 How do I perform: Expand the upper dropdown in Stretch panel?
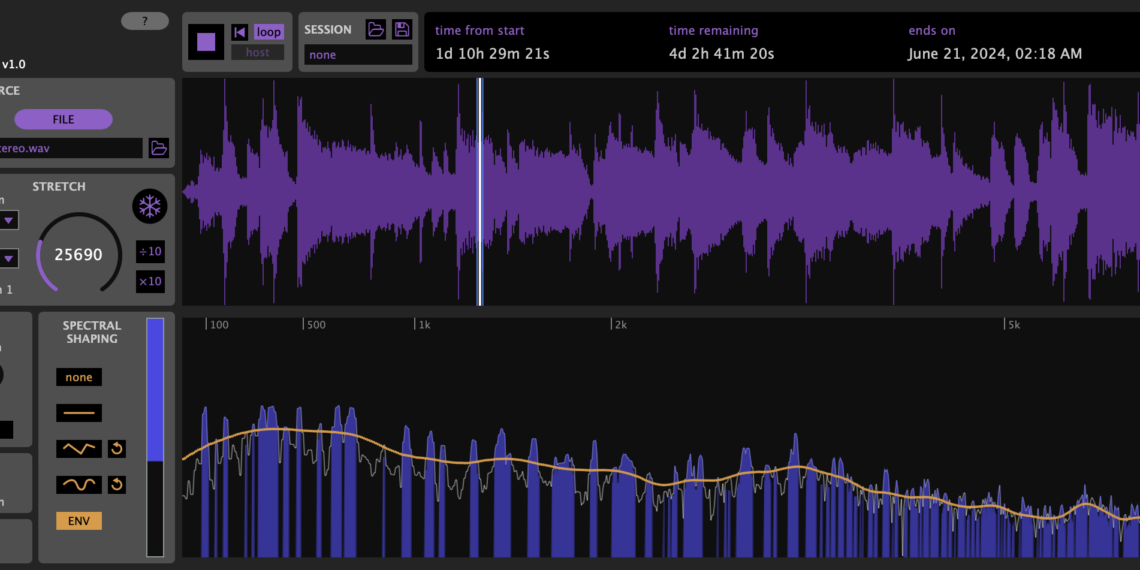click(8, 220)
